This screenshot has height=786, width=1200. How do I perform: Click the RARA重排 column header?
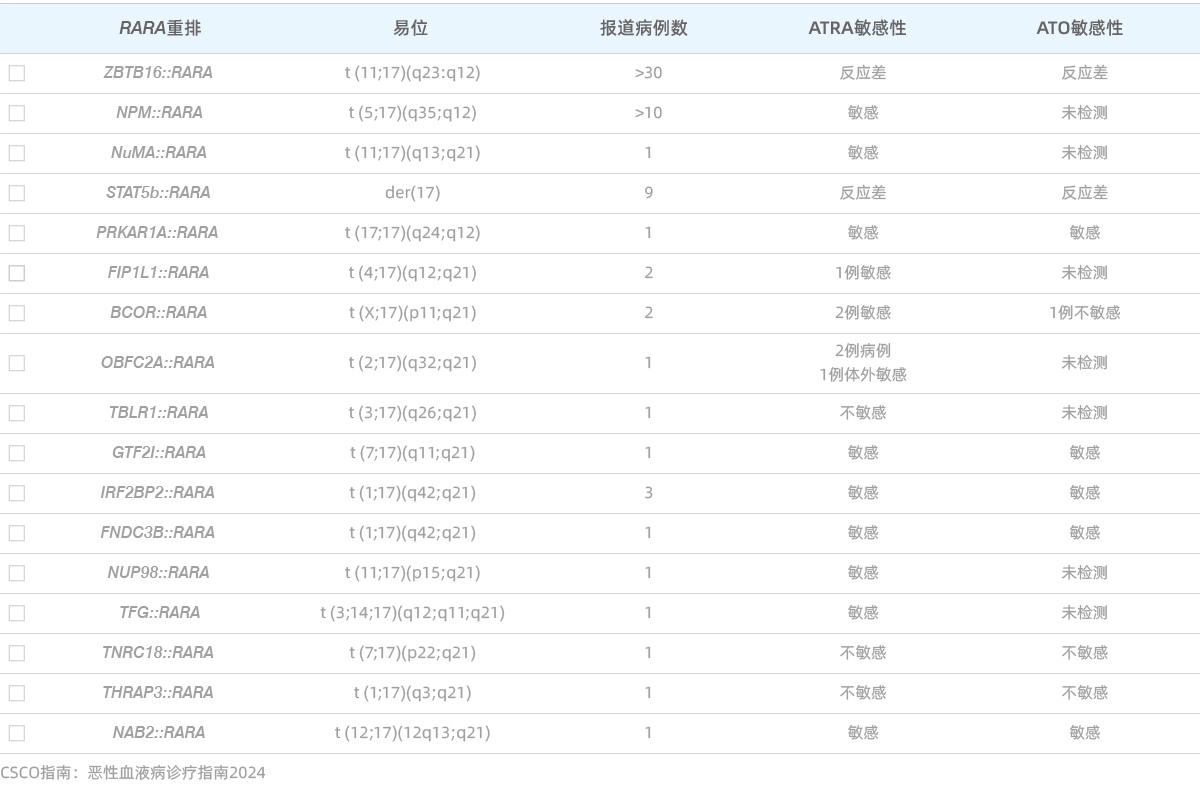(x=159, y=28)
